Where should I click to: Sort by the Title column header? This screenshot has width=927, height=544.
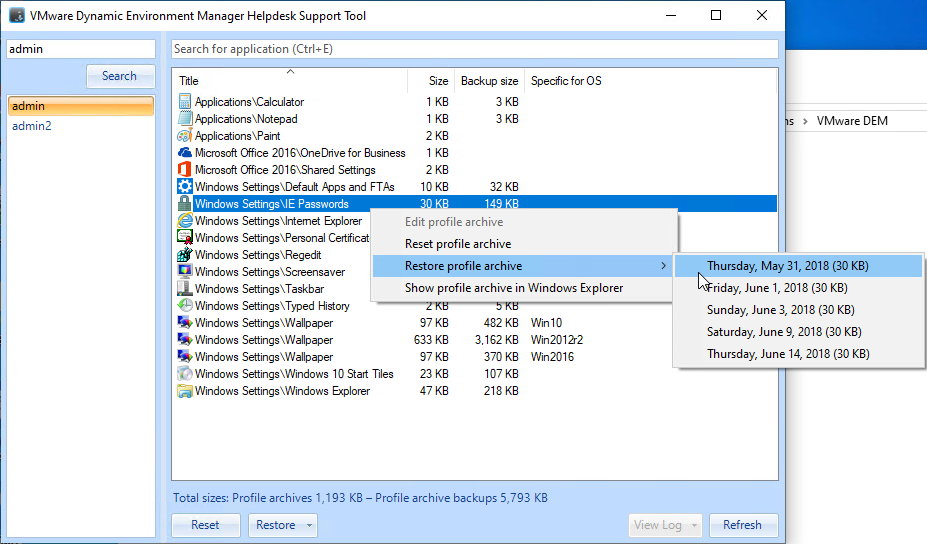(x=290, y=81)
